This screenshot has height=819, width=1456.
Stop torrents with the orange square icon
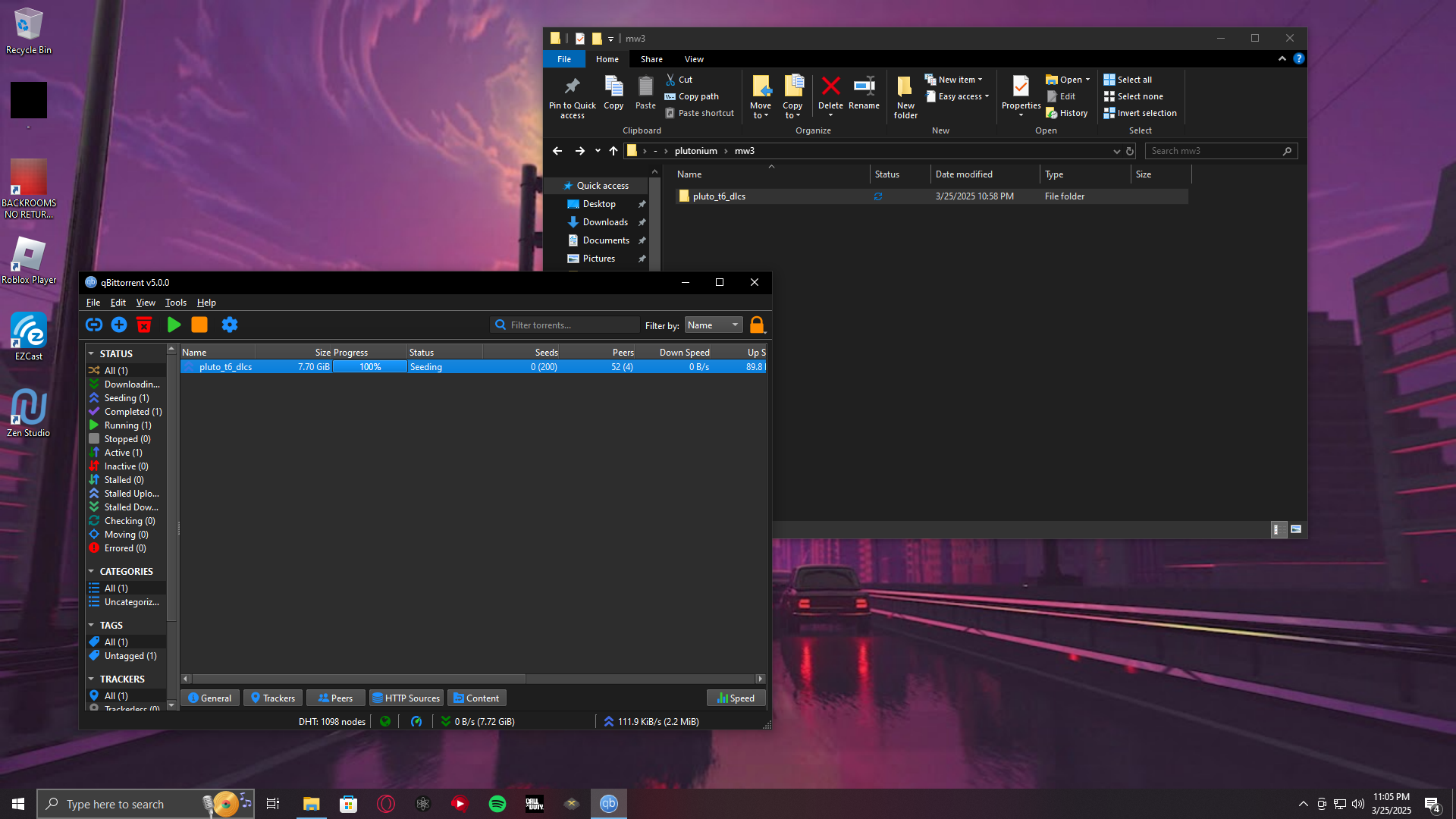pos(199,325)
